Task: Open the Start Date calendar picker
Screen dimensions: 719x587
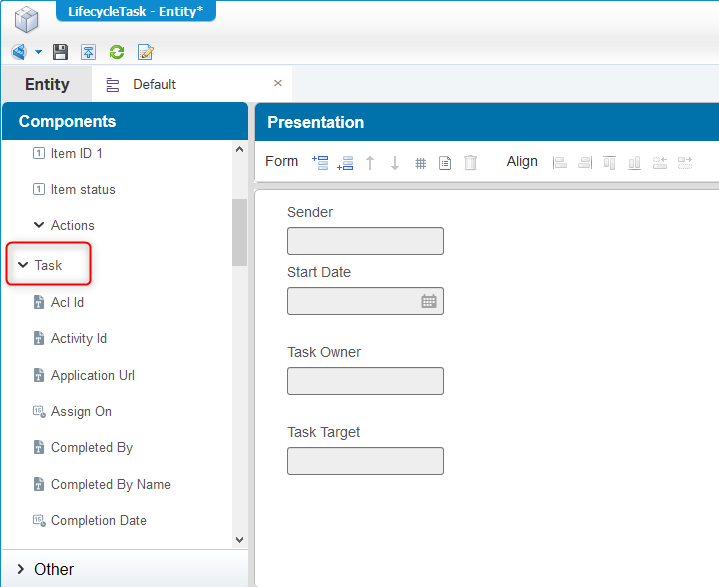Action: (x=429, y=301)
